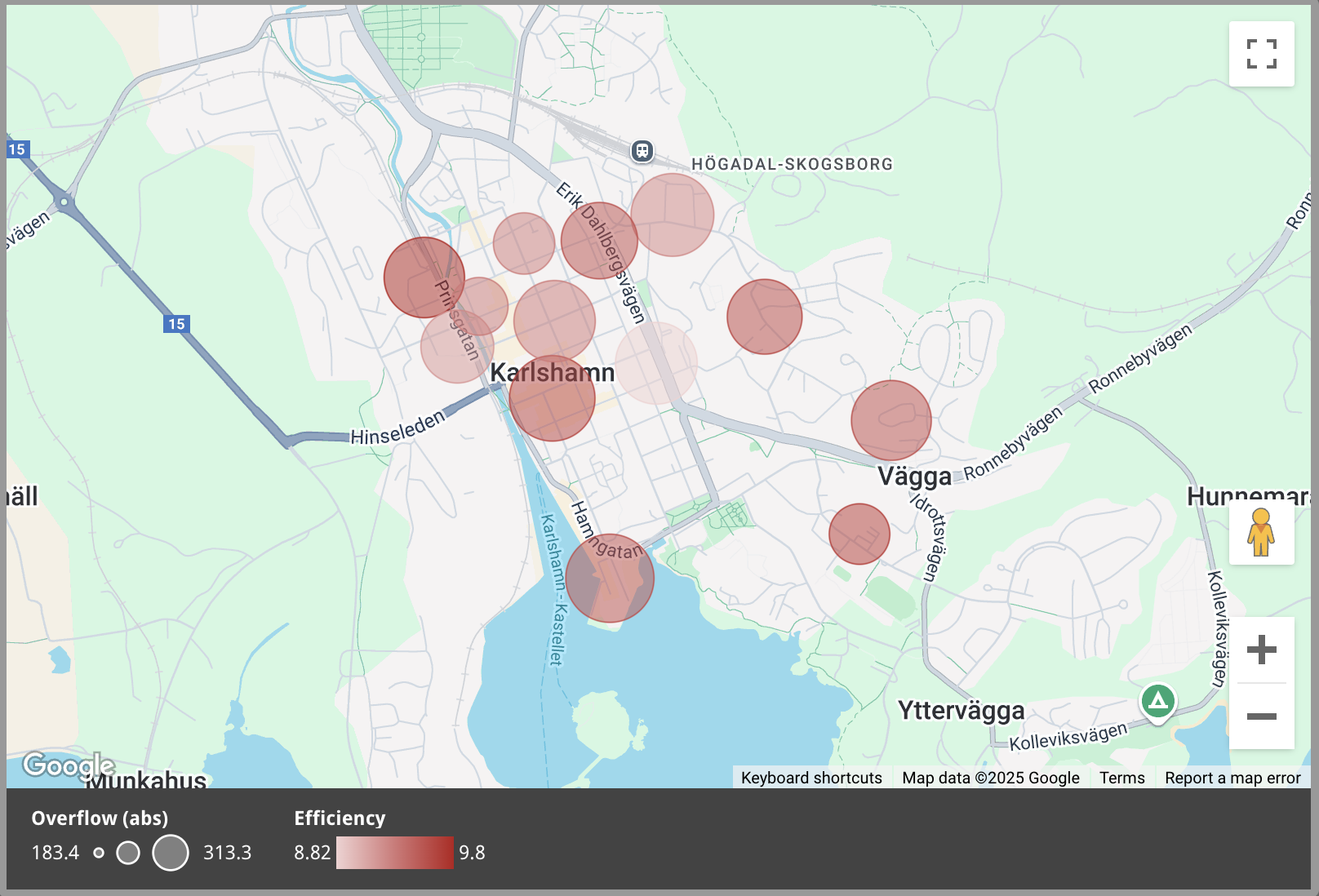Click the green campsite marker near Kolleviksvägen
1319x896 pixels.
[1157, 701]
